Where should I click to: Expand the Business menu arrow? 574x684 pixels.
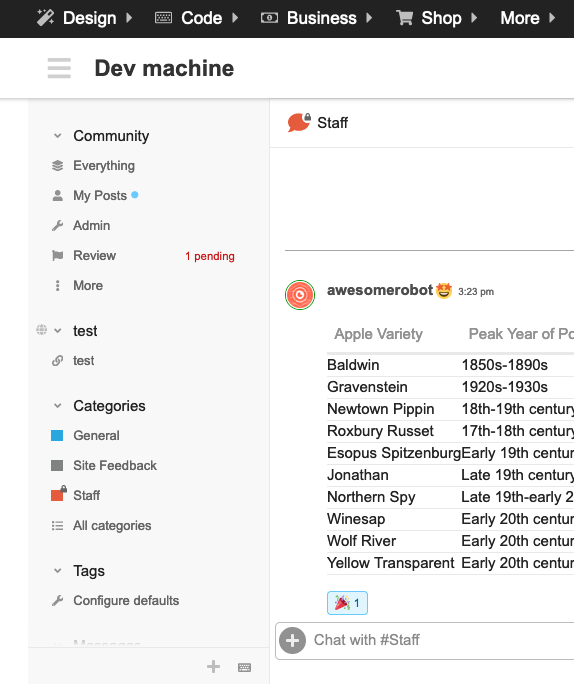pyautogui.click(x=369, y=18)
